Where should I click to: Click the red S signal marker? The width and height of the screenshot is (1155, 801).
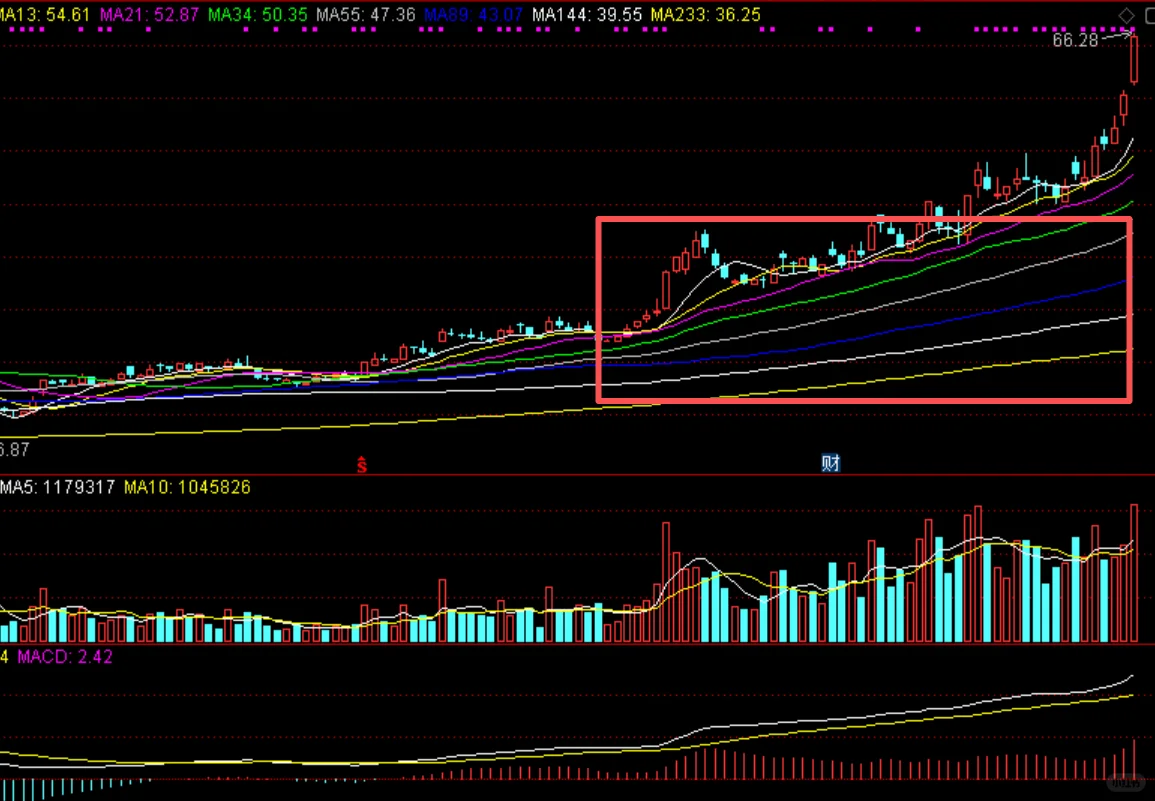coord(362,465)
